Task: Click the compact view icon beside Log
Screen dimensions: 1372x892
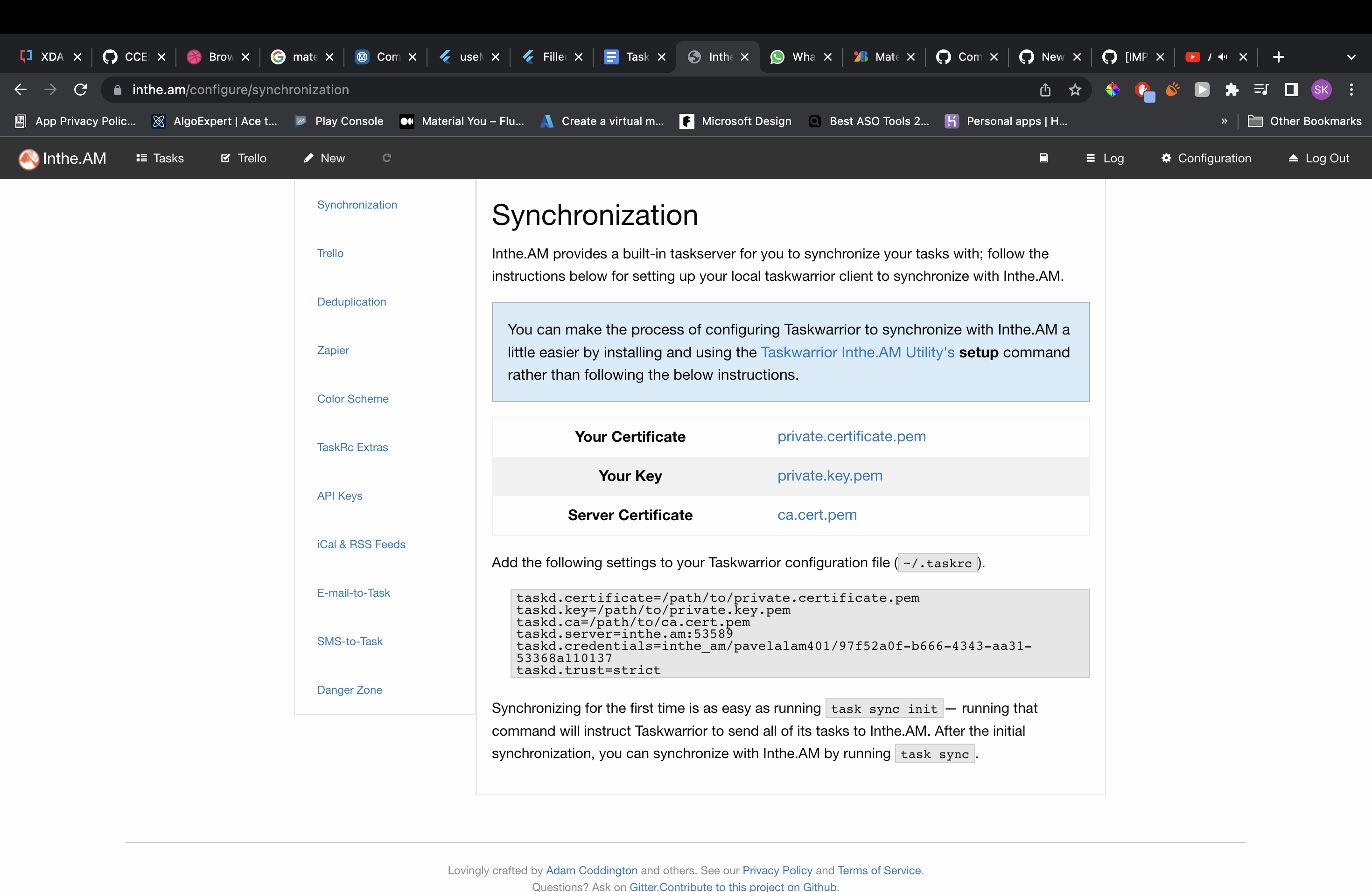Action: (x=1043, y=158)
